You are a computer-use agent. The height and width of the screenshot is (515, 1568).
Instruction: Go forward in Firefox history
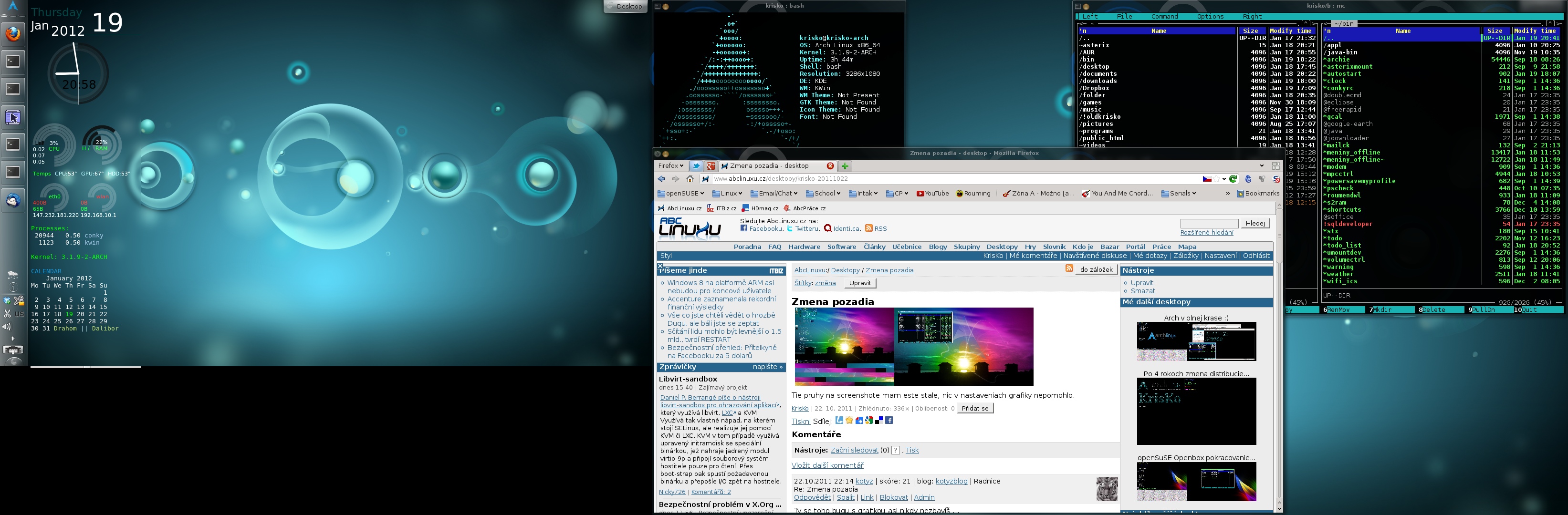676,179
